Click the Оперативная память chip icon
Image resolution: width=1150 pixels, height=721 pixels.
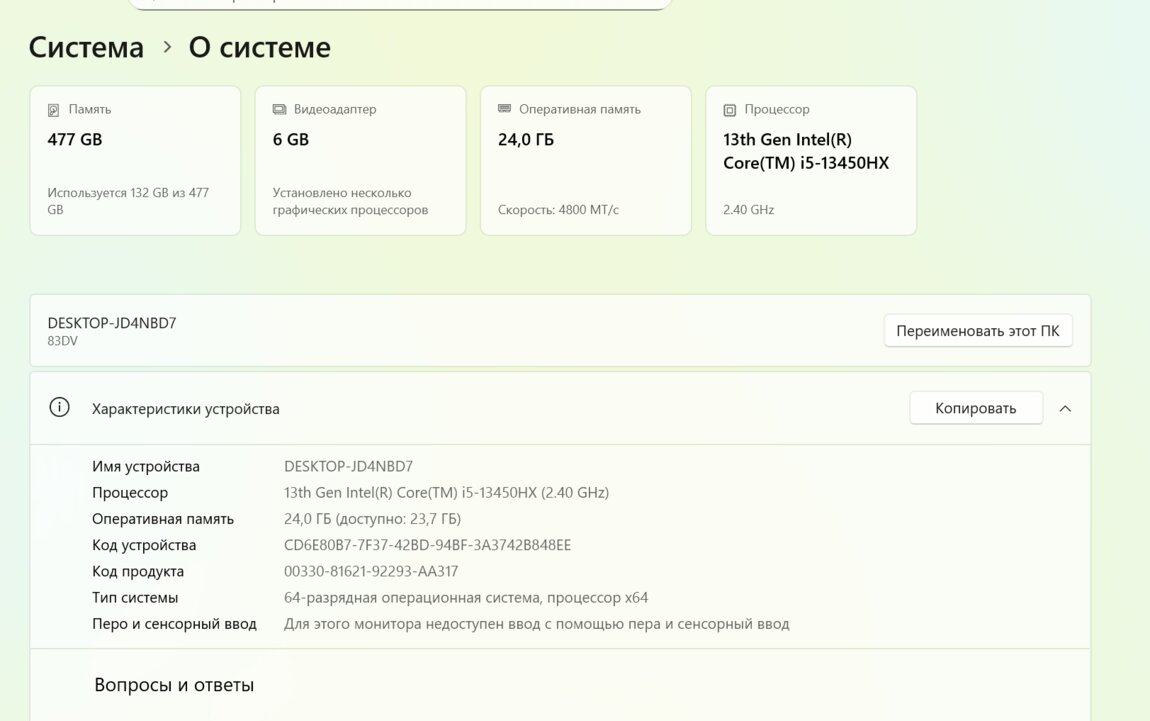(504, 109)
